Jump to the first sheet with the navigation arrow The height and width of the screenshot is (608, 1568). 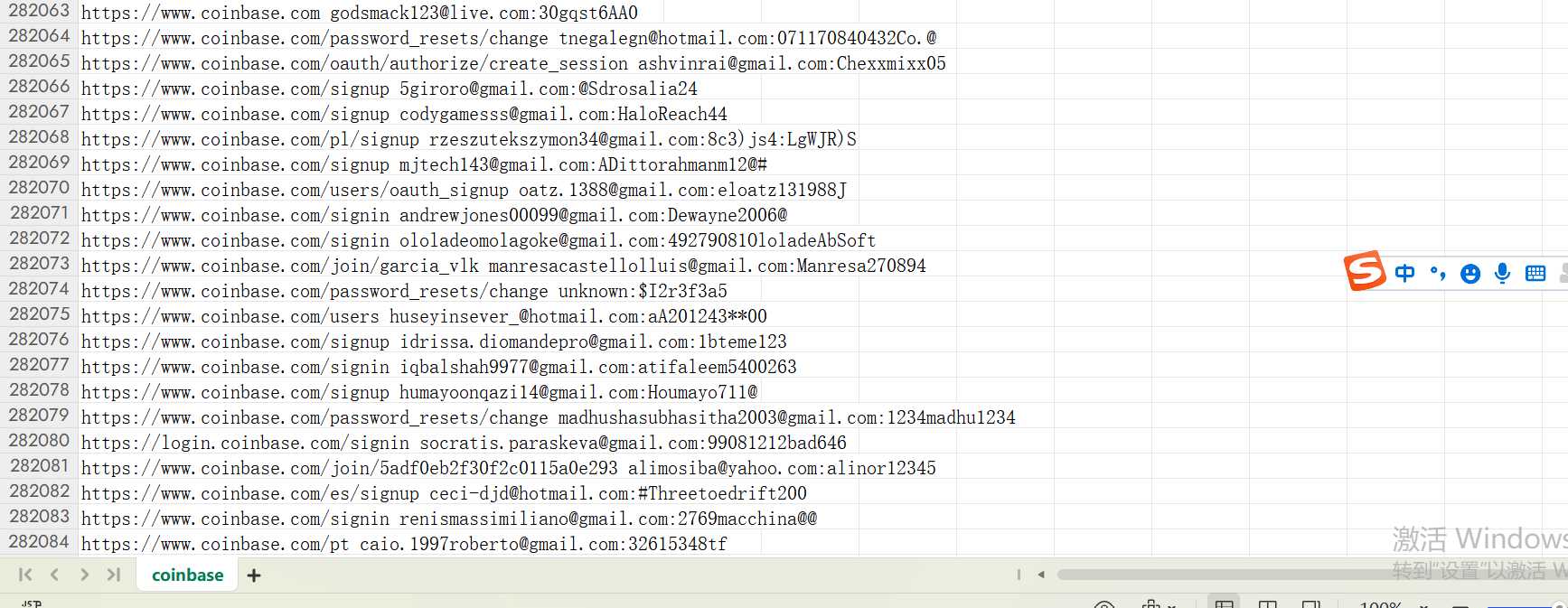click(25, 575)
